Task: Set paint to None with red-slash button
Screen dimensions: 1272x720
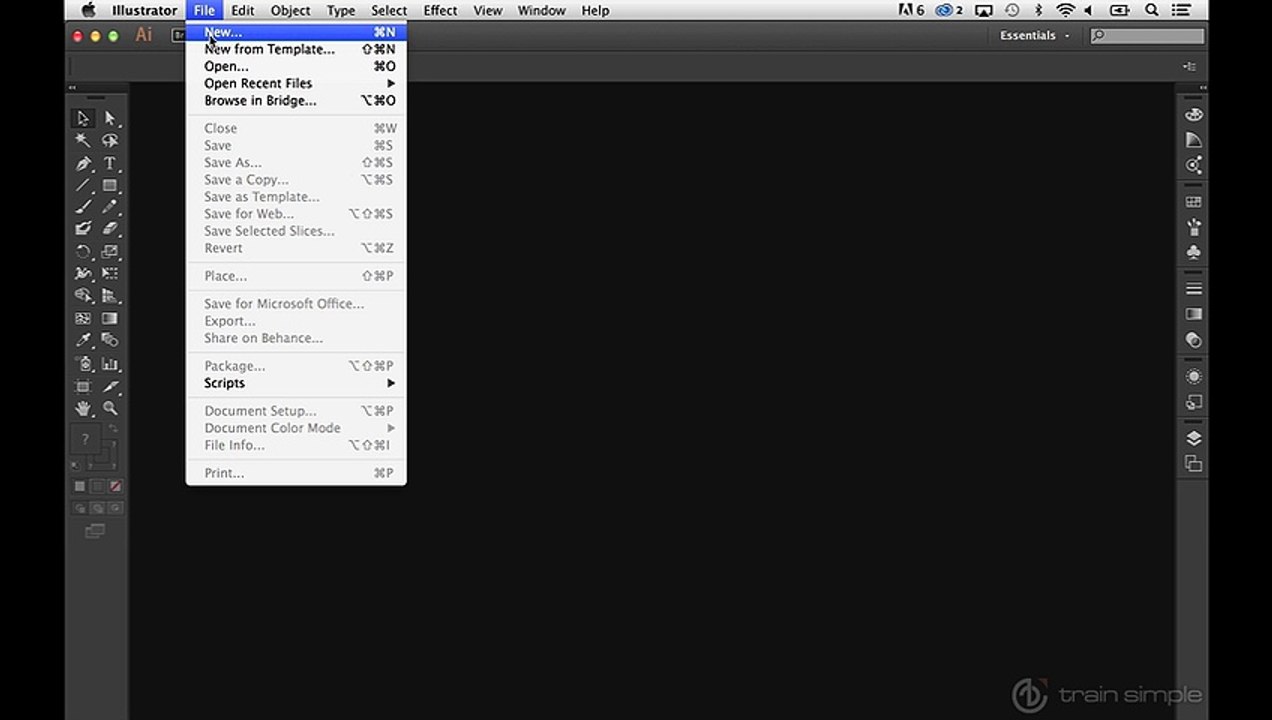Action: pyautogui.click(x=115, y=487)
